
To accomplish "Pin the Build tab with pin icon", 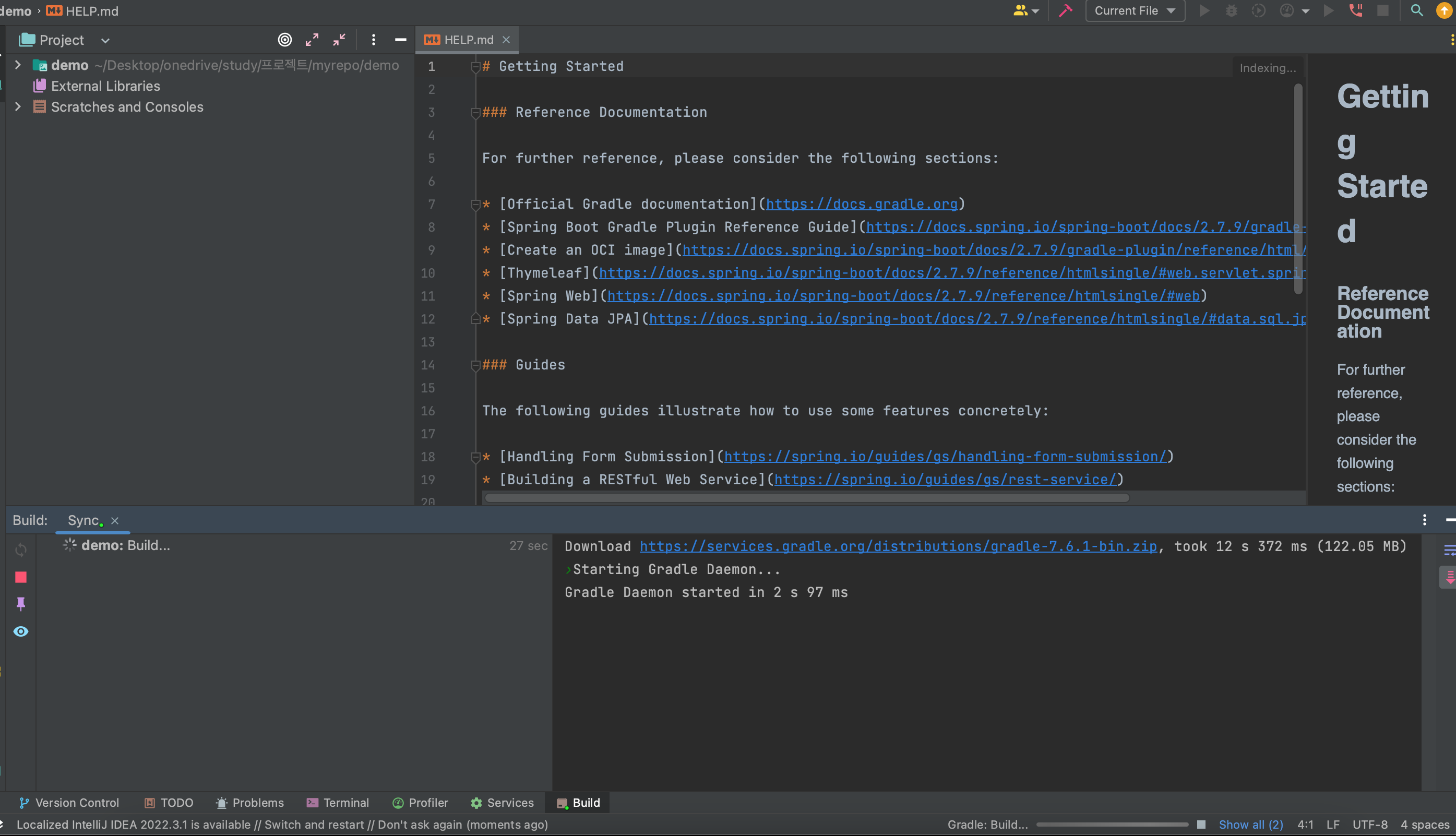I will pyautogui.click(x=21, y=603).
